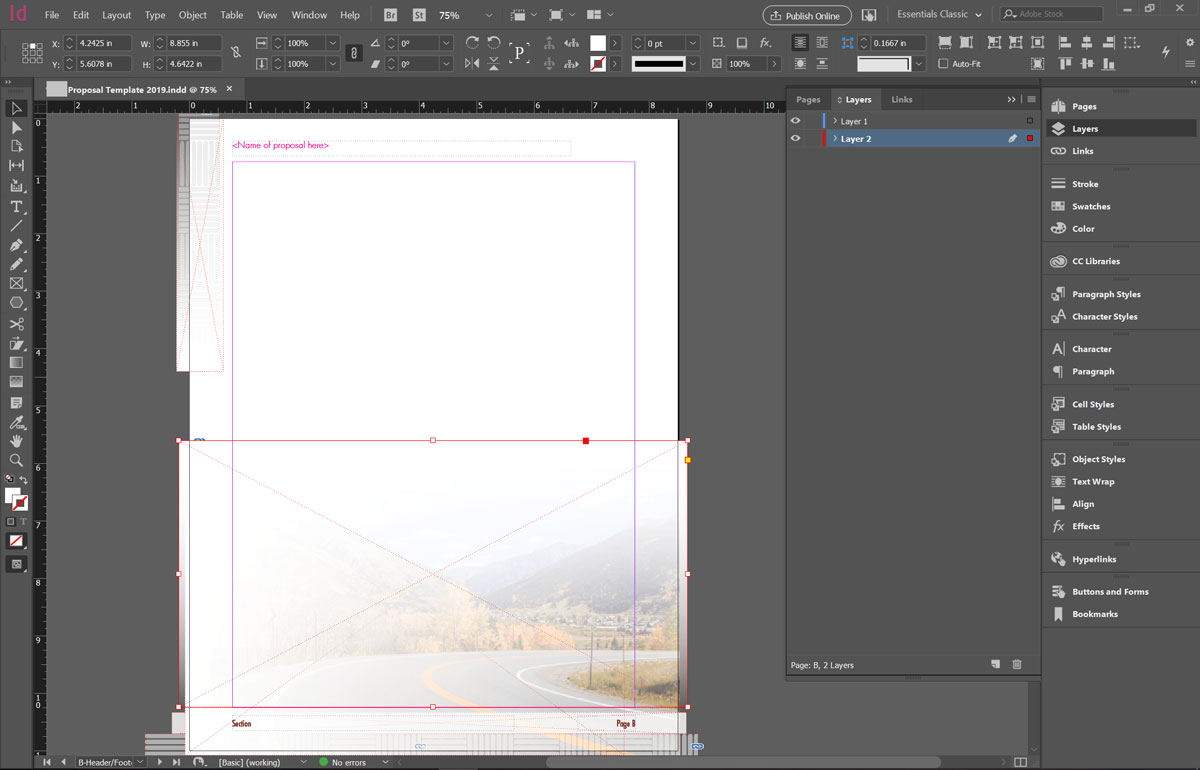Viewport: 1200px width, 770px height.
Task: Hide Layer 1 with its eye toggle
Action: click(795, 120)
